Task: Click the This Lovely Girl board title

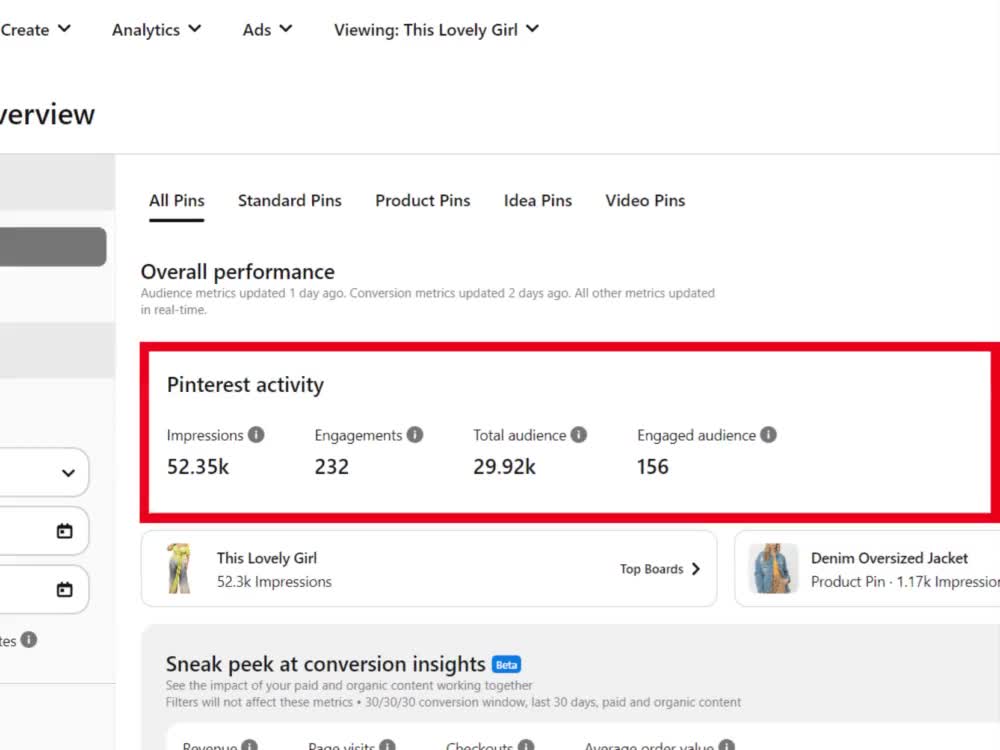Action: (267, 559)
